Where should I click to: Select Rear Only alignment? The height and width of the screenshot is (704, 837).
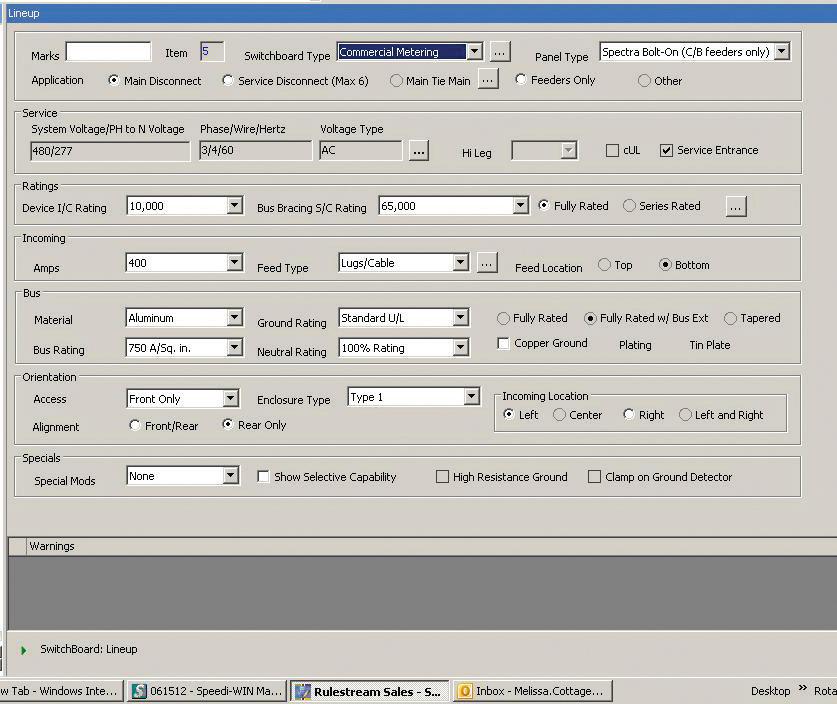click(x=228, y=424)
